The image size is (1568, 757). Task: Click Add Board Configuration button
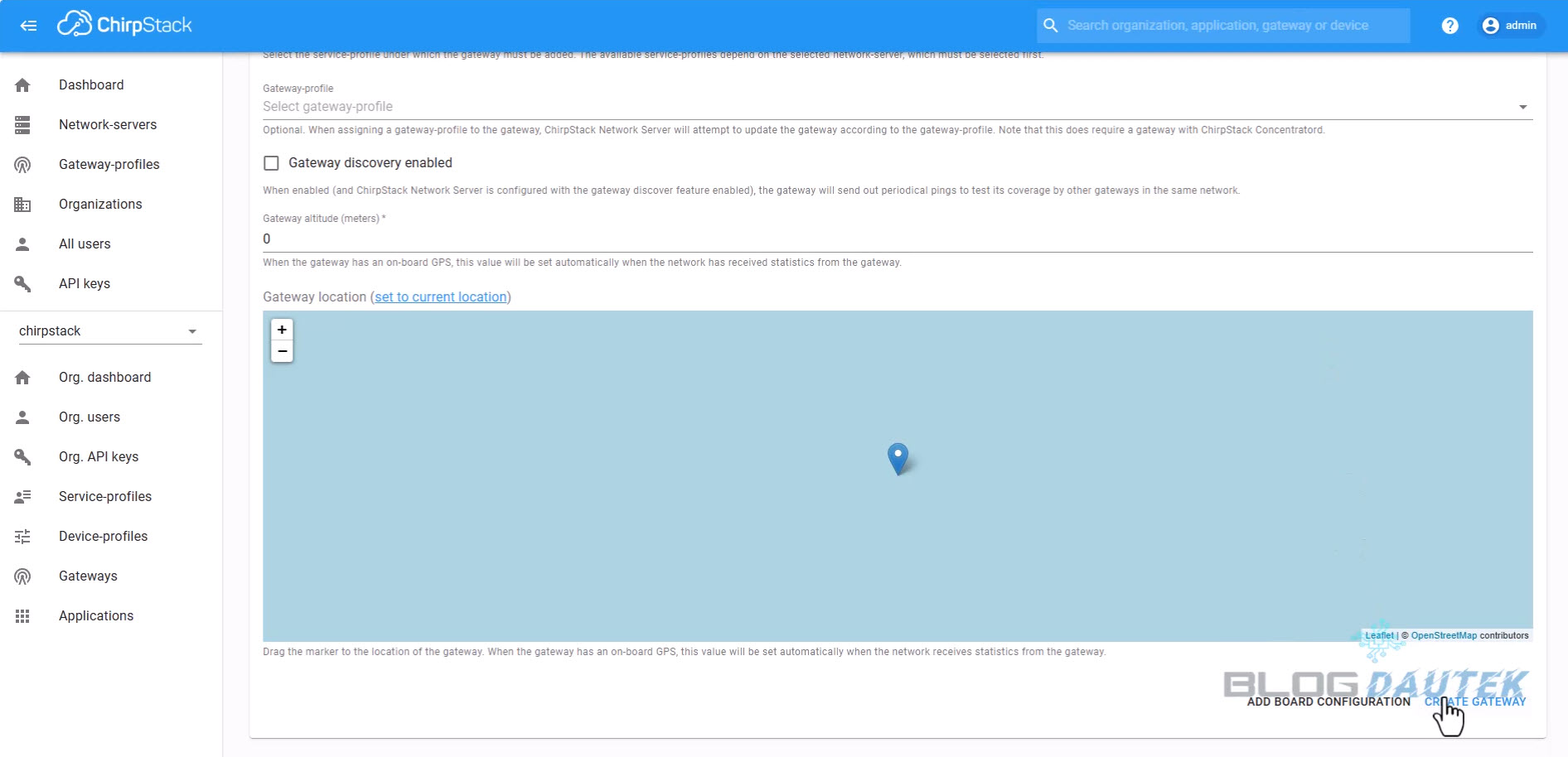pyautogui.click(x=1328, y=702)
